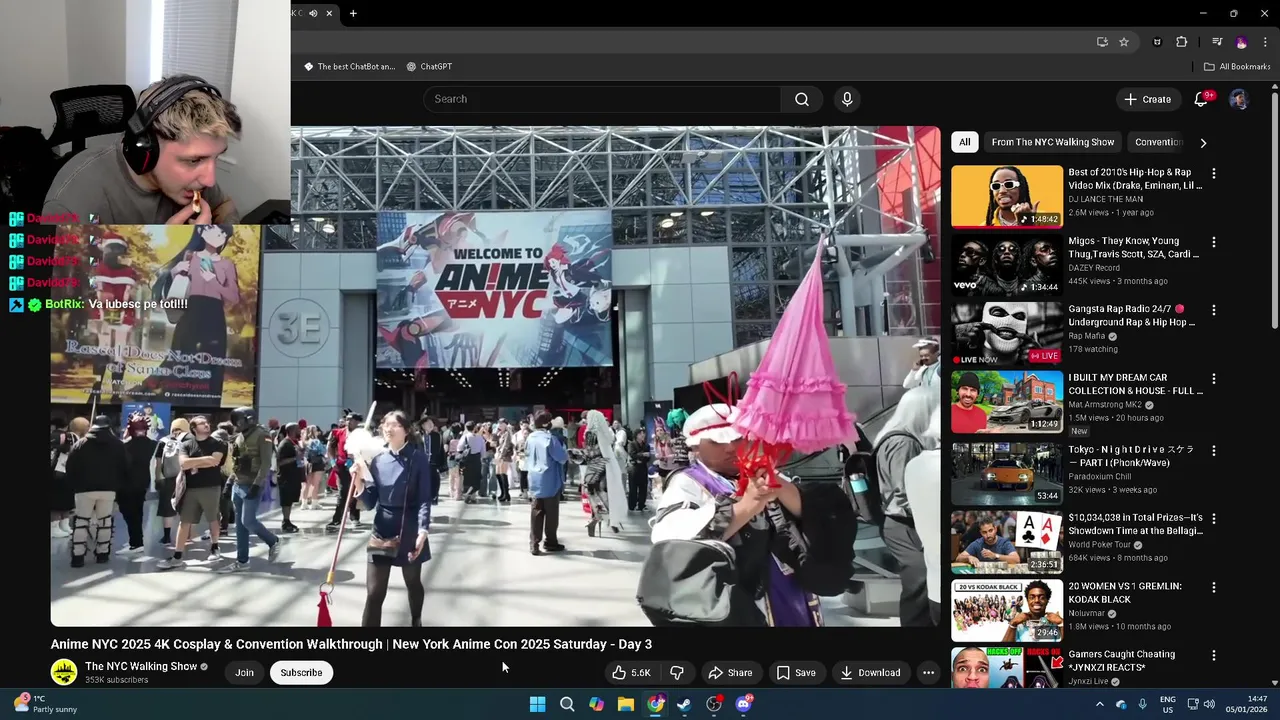Open Steam from the taskbar

[684, 704]
